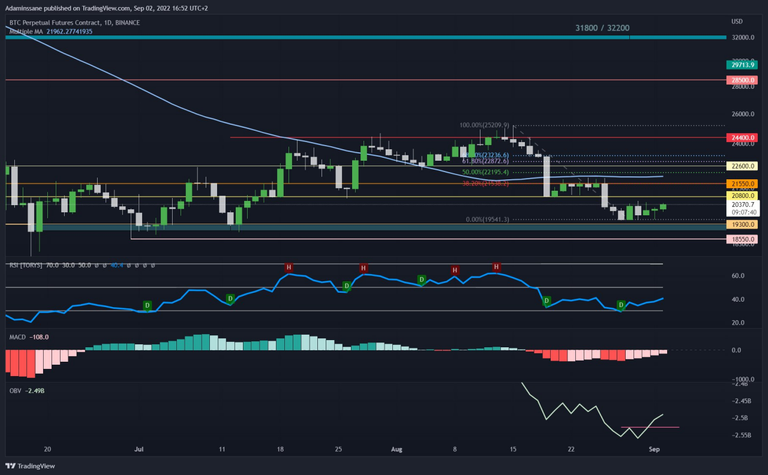Click the 19300.0 light orange price label
This screenshot has width=768, height=475.
(x=742, y=224)
